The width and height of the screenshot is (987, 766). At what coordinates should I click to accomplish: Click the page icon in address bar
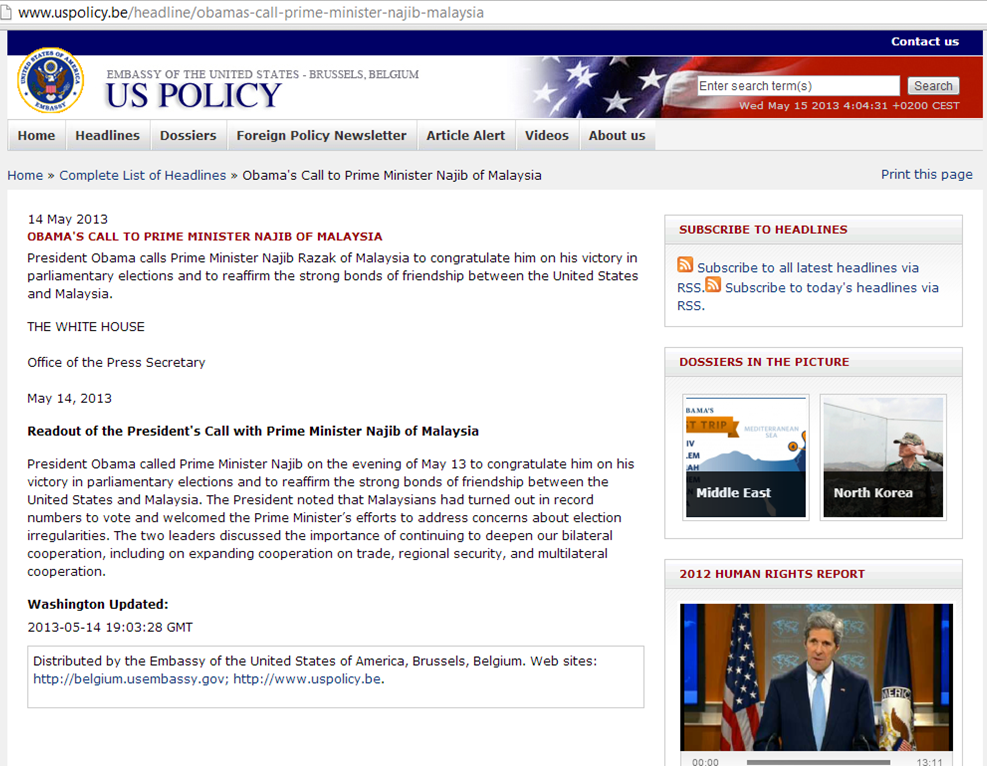tap(6, 13)
